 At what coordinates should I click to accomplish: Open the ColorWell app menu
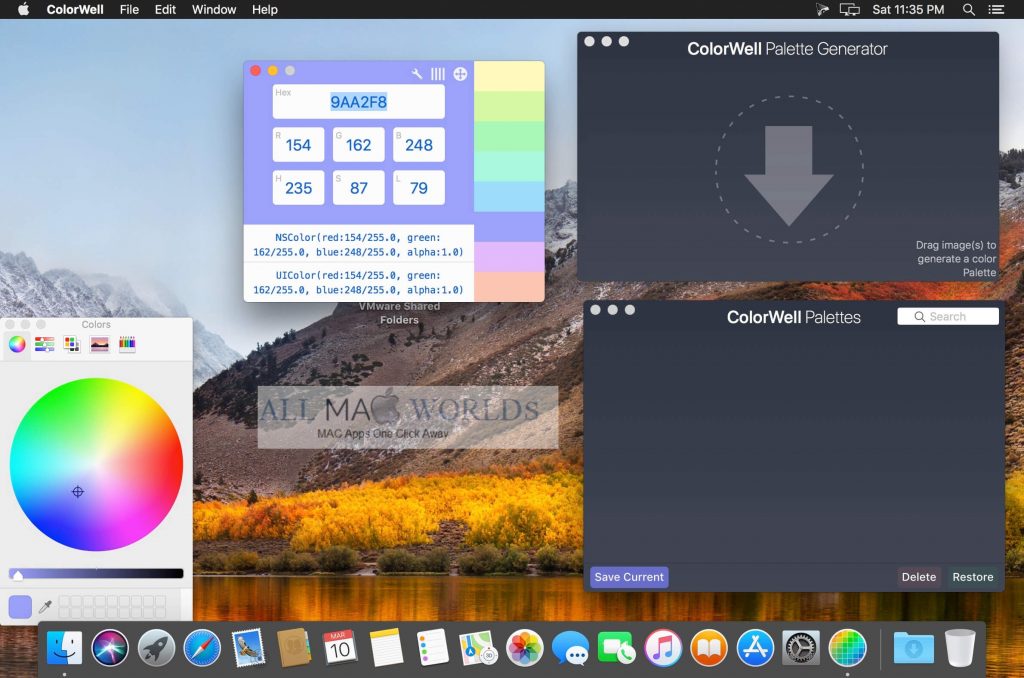coord(74,10)
